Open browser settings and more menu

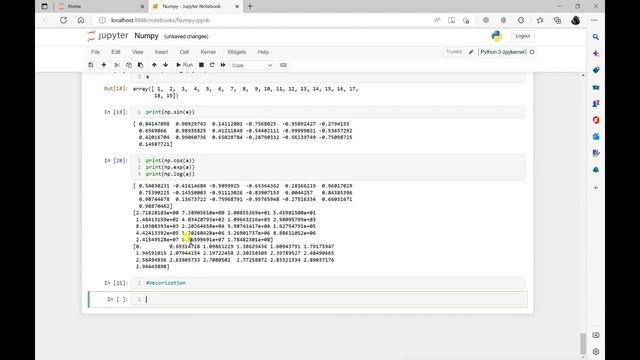point(594,20)
